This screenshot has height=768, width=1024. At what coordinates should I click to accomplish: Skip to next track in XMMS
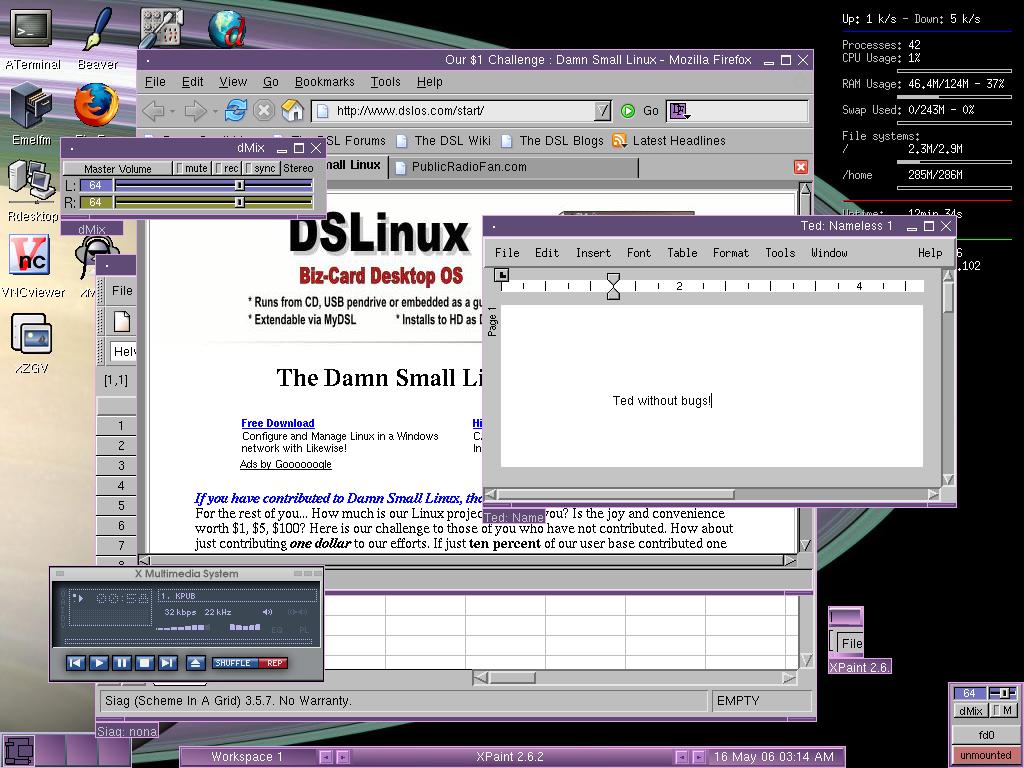(168, 663)
